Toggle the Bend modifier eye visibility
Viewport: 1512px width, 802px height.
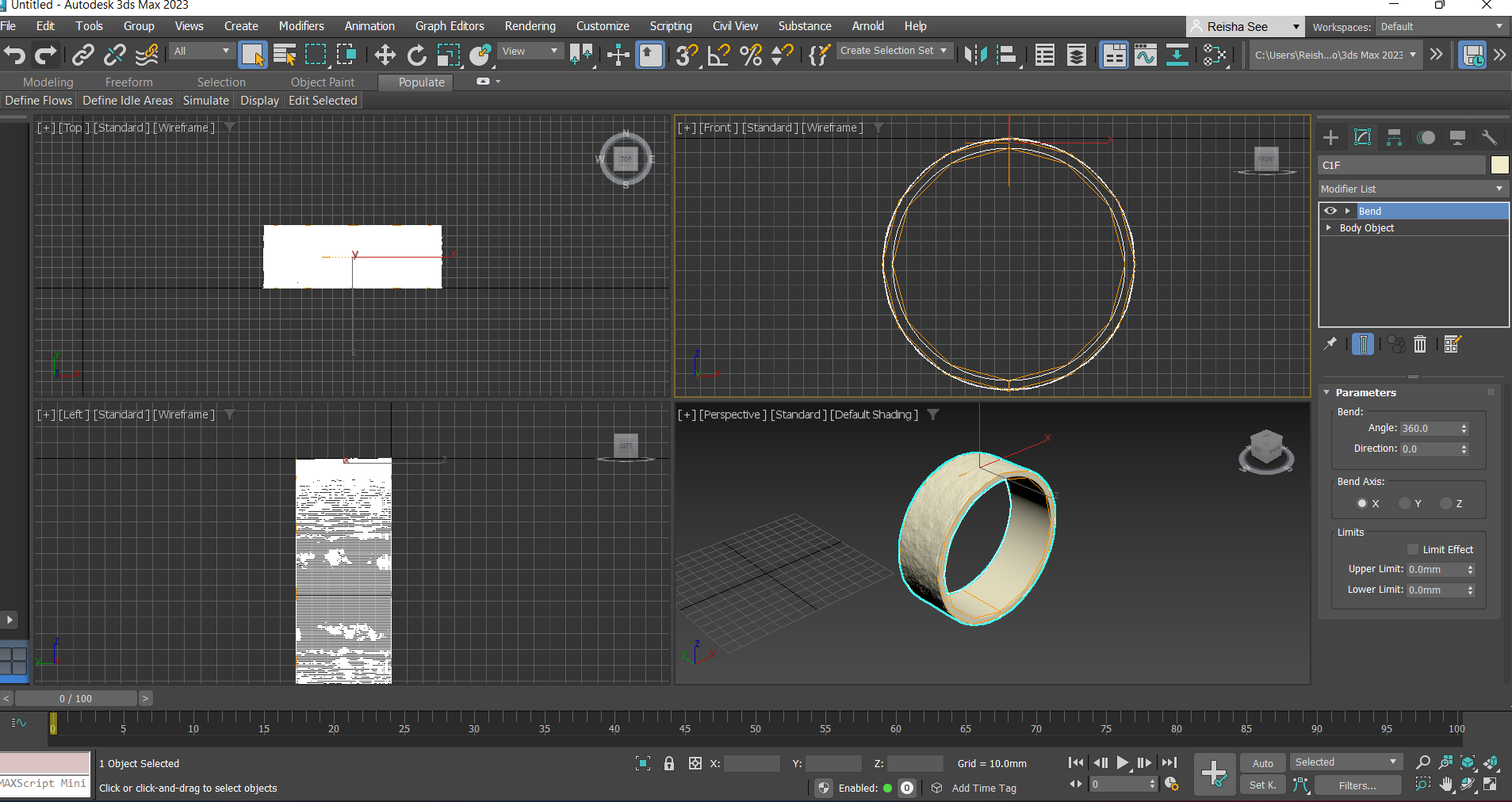tap(1330, 211)
